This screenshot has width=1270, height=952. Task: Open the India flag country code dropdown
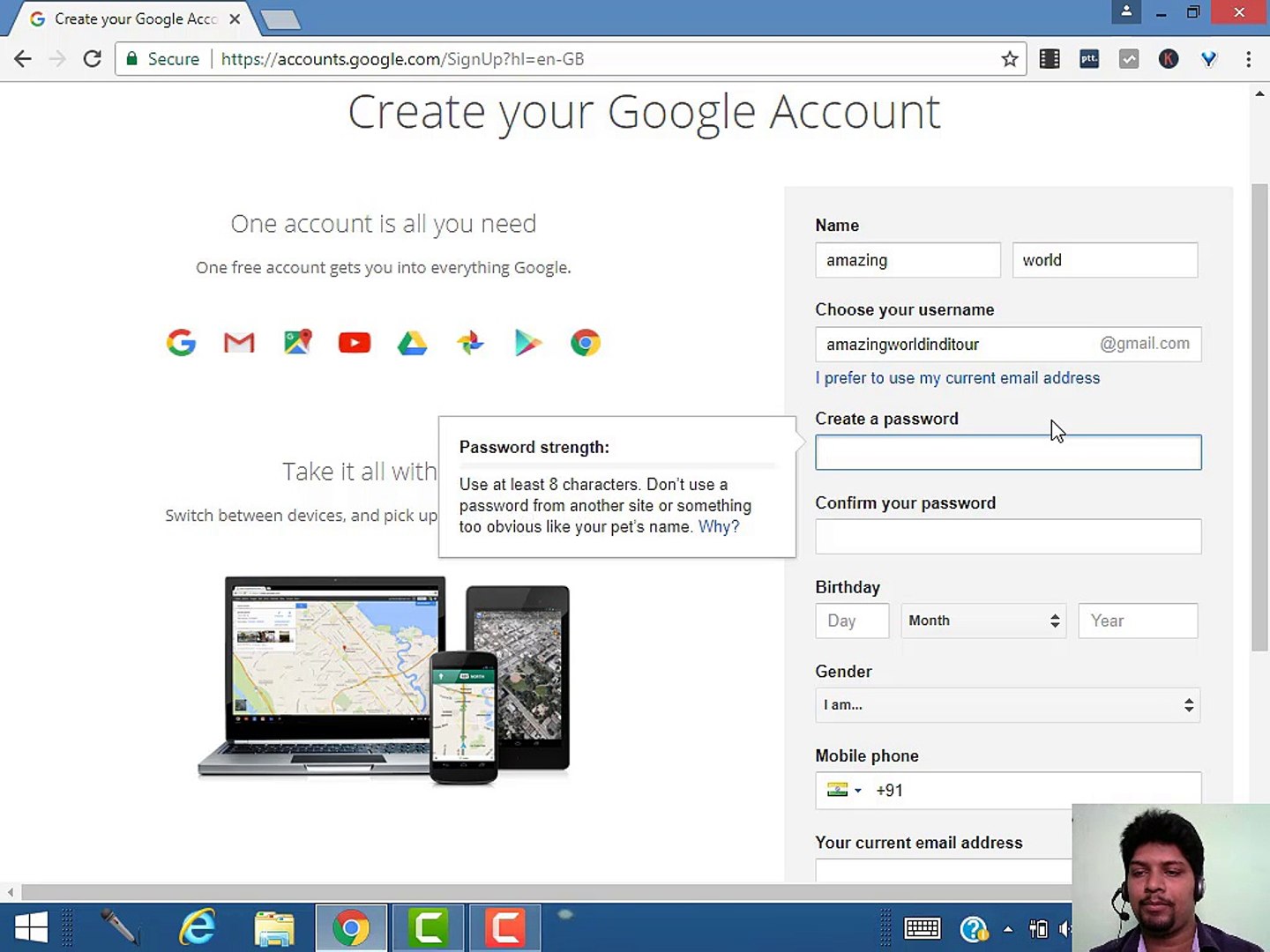[844, 790]
